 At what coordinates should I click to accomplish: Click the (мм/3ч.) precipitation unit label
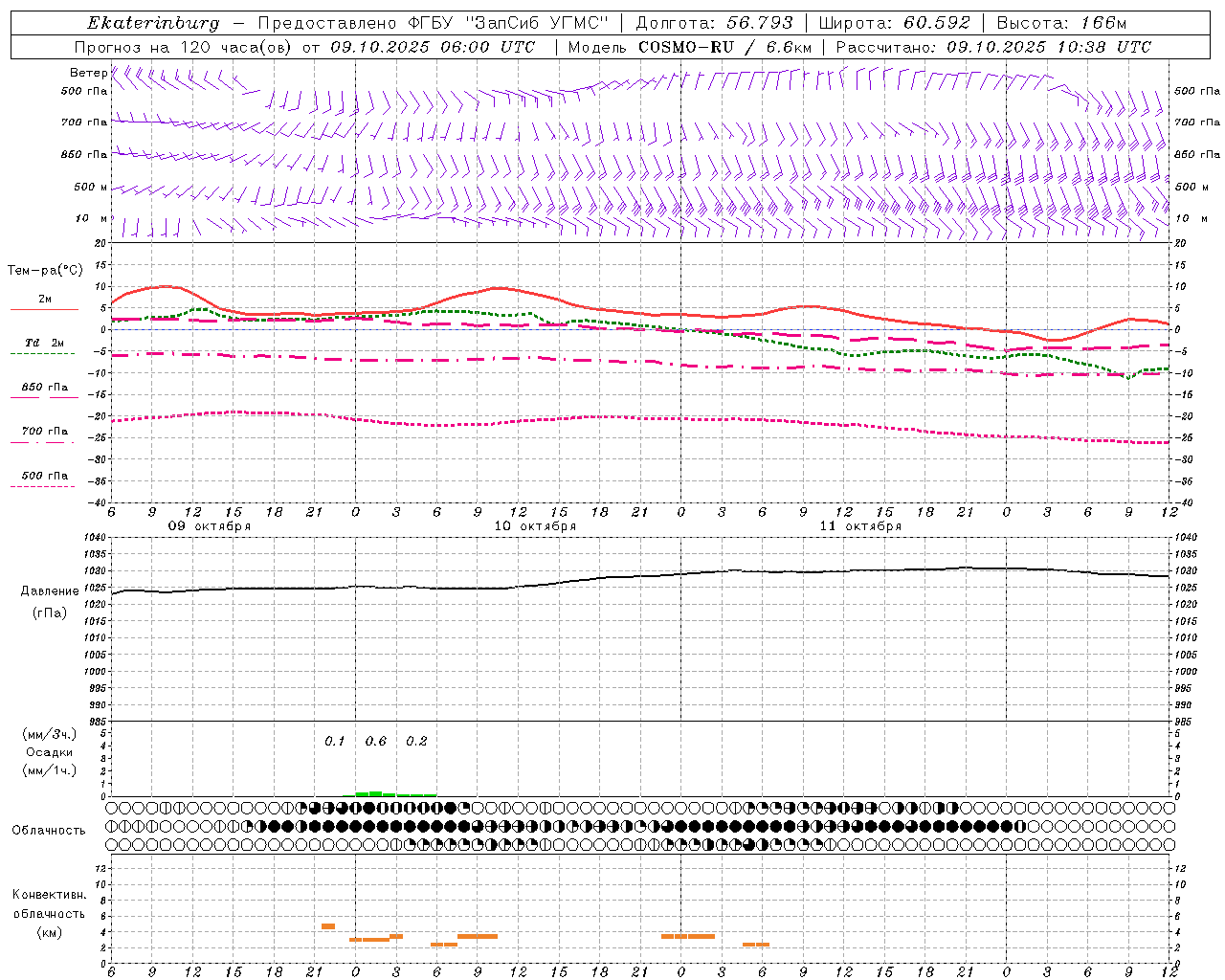click(50, 735)
